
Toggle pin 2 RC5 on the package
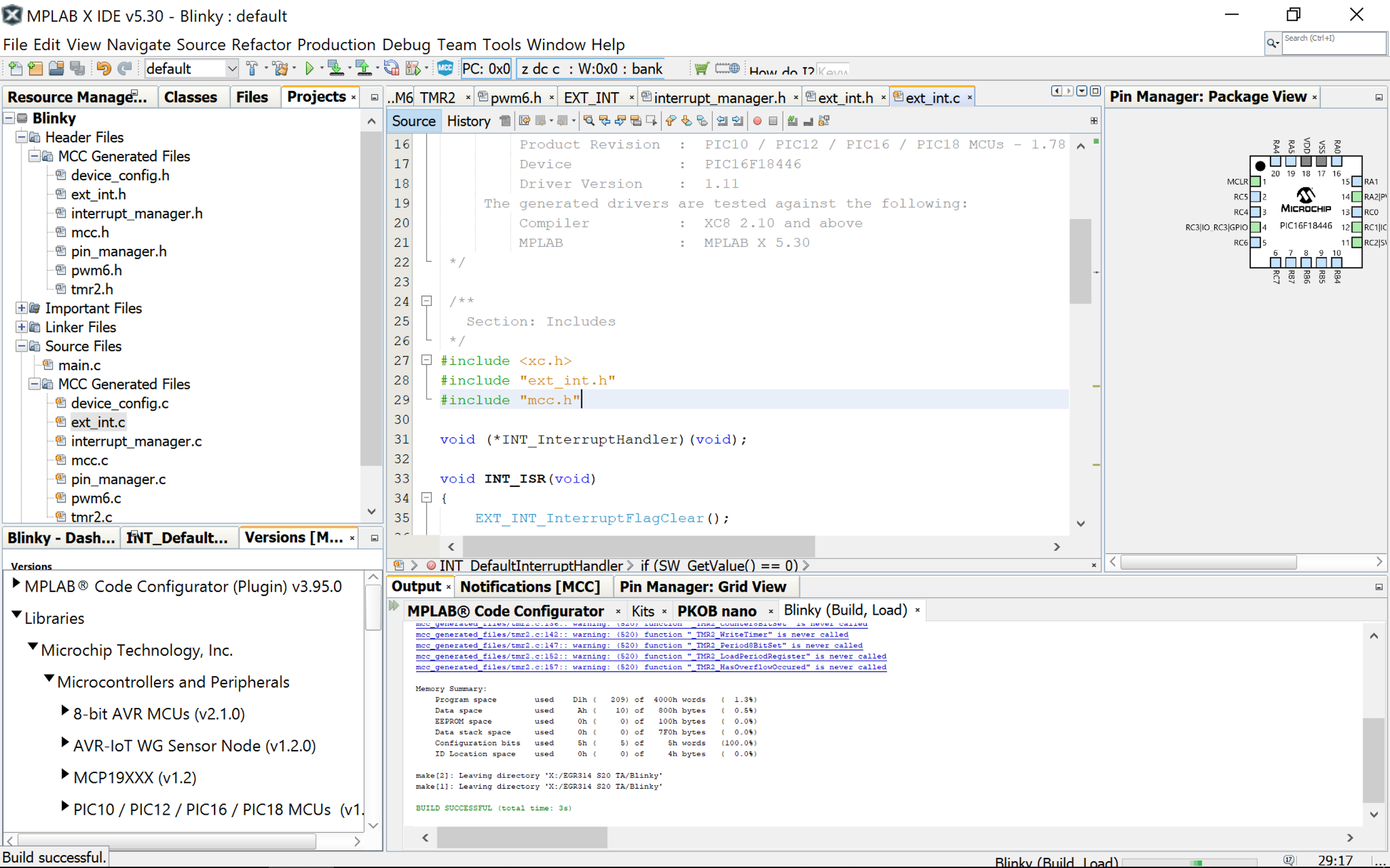click(1256, 197)
